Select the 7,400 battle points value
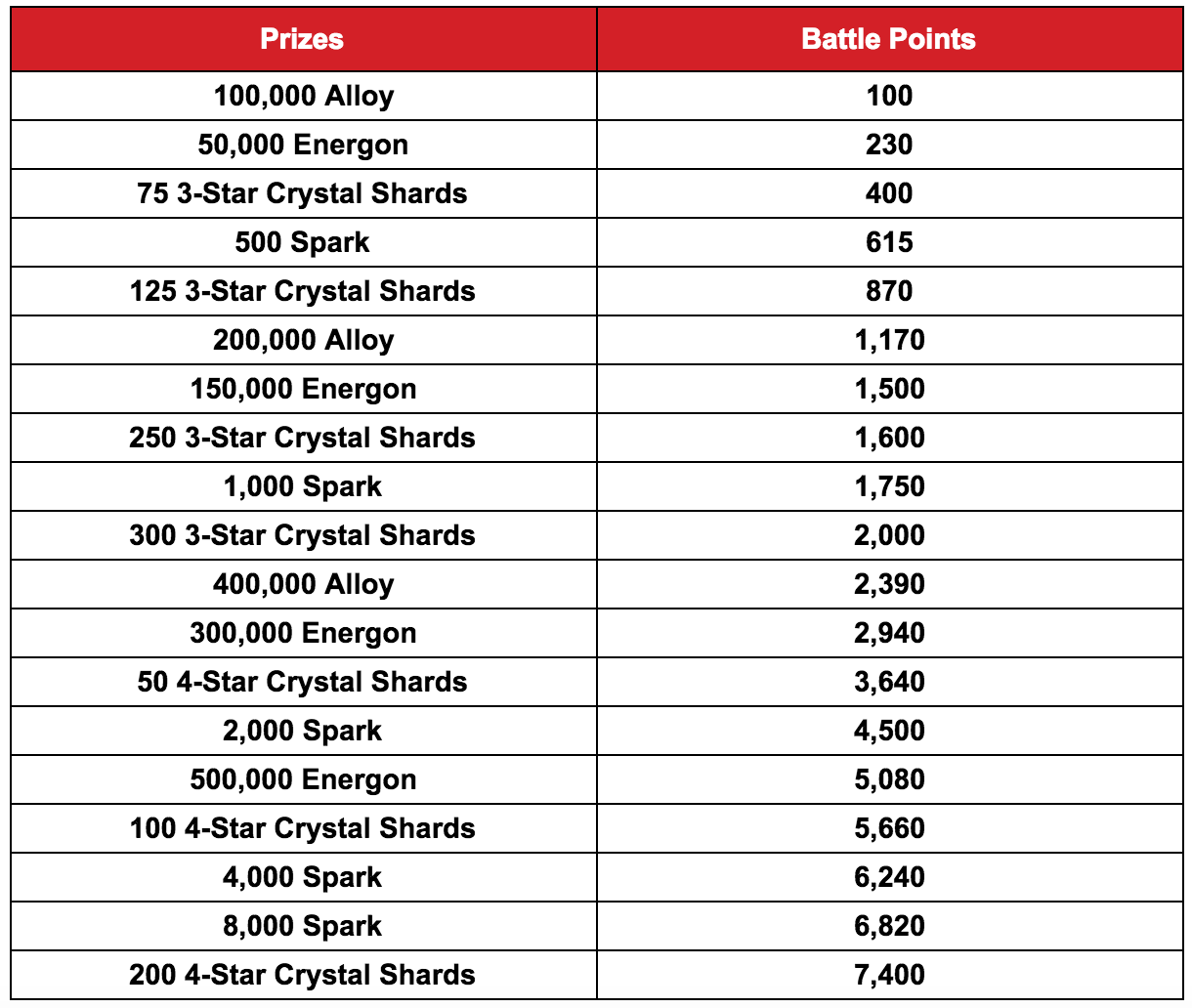 pyautogui.click(x=889, y=975)
